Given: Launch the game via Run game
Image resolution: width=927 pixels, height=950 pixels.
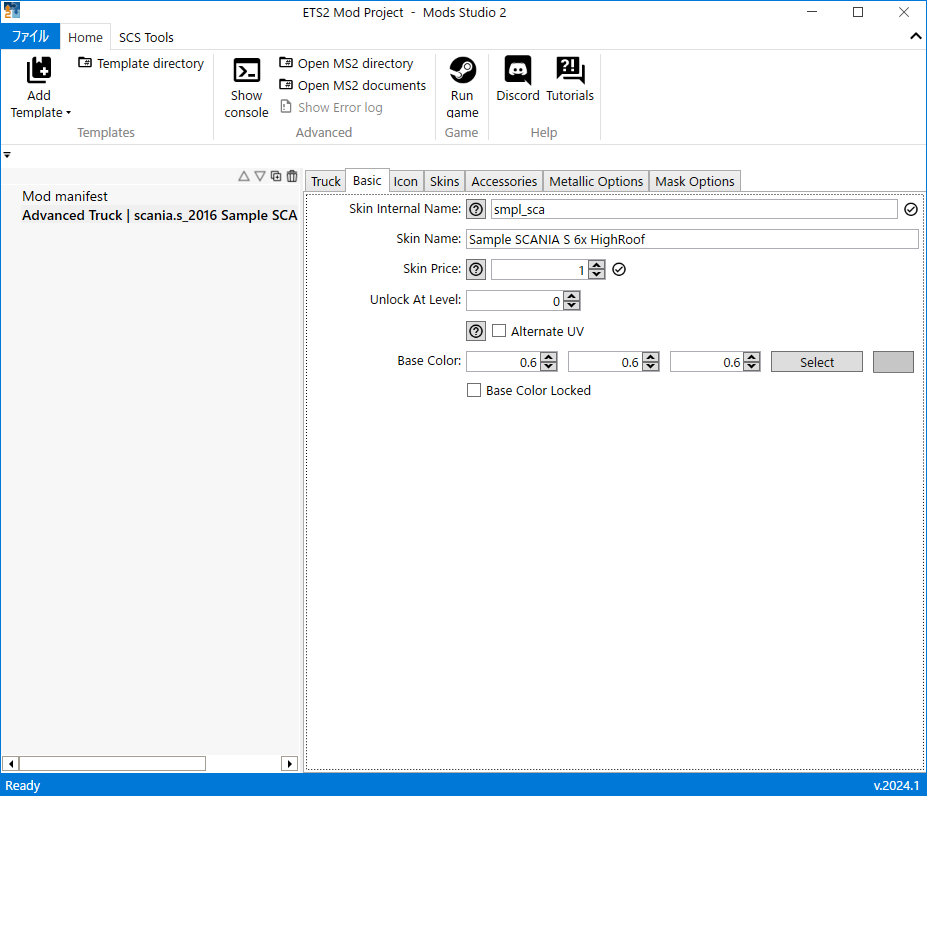Looking at the screenshot, I should pyautogui.click(x=462, y=71).
